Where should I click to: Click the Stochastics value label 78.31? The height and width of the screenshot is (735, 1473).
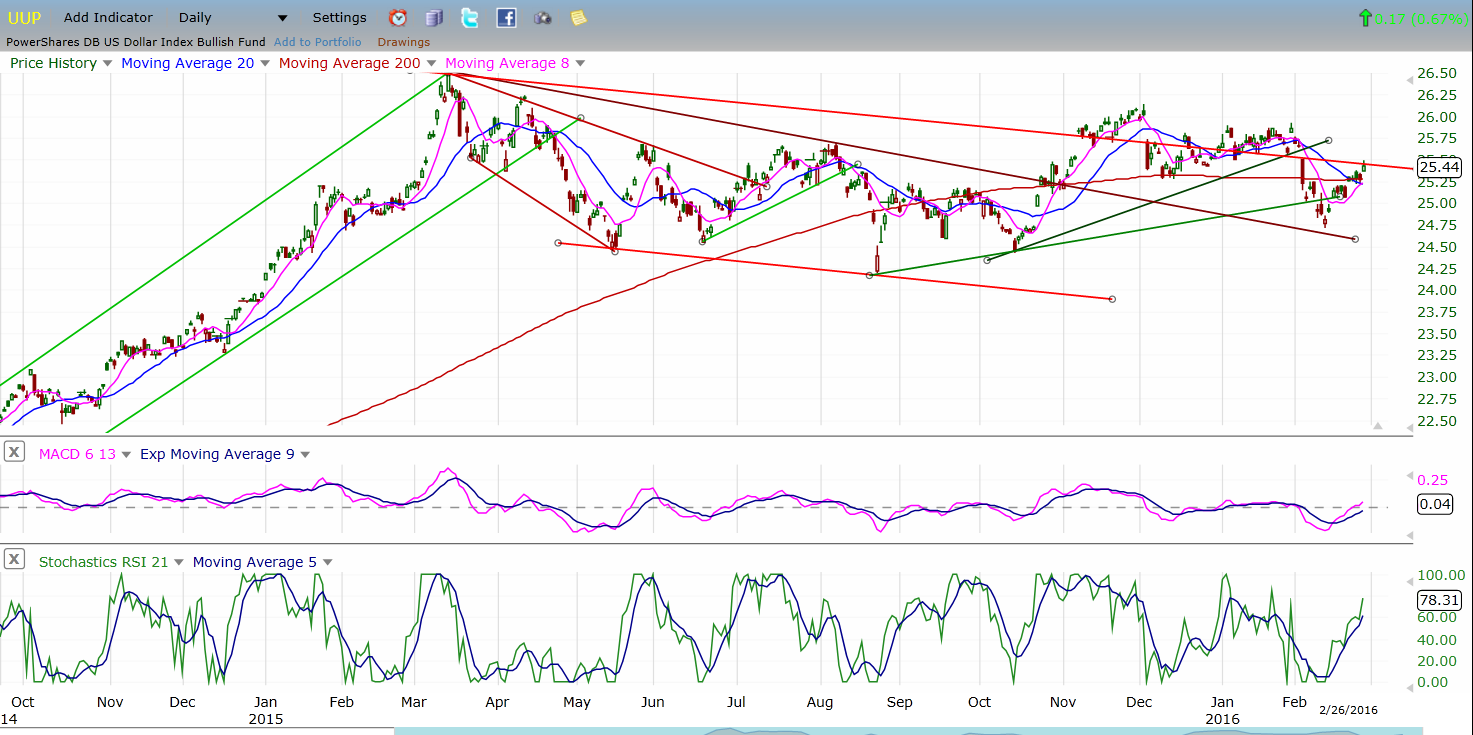point(1439,600)
